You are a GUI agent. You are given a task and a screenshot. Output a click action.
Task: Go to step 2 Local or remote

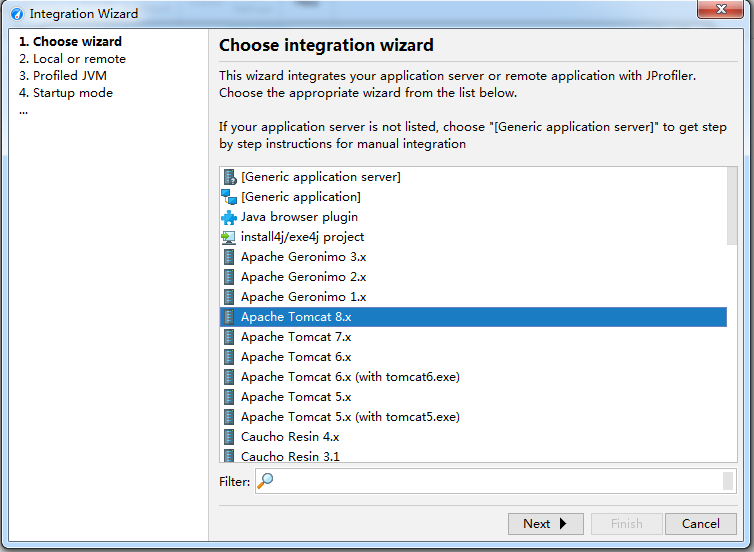tap(72, 59)
